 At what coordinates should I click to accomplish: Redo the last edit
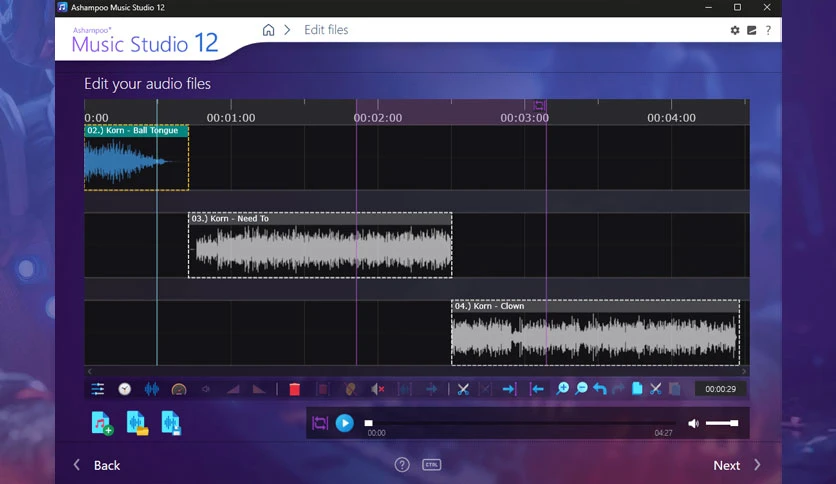tap(618, 389)
